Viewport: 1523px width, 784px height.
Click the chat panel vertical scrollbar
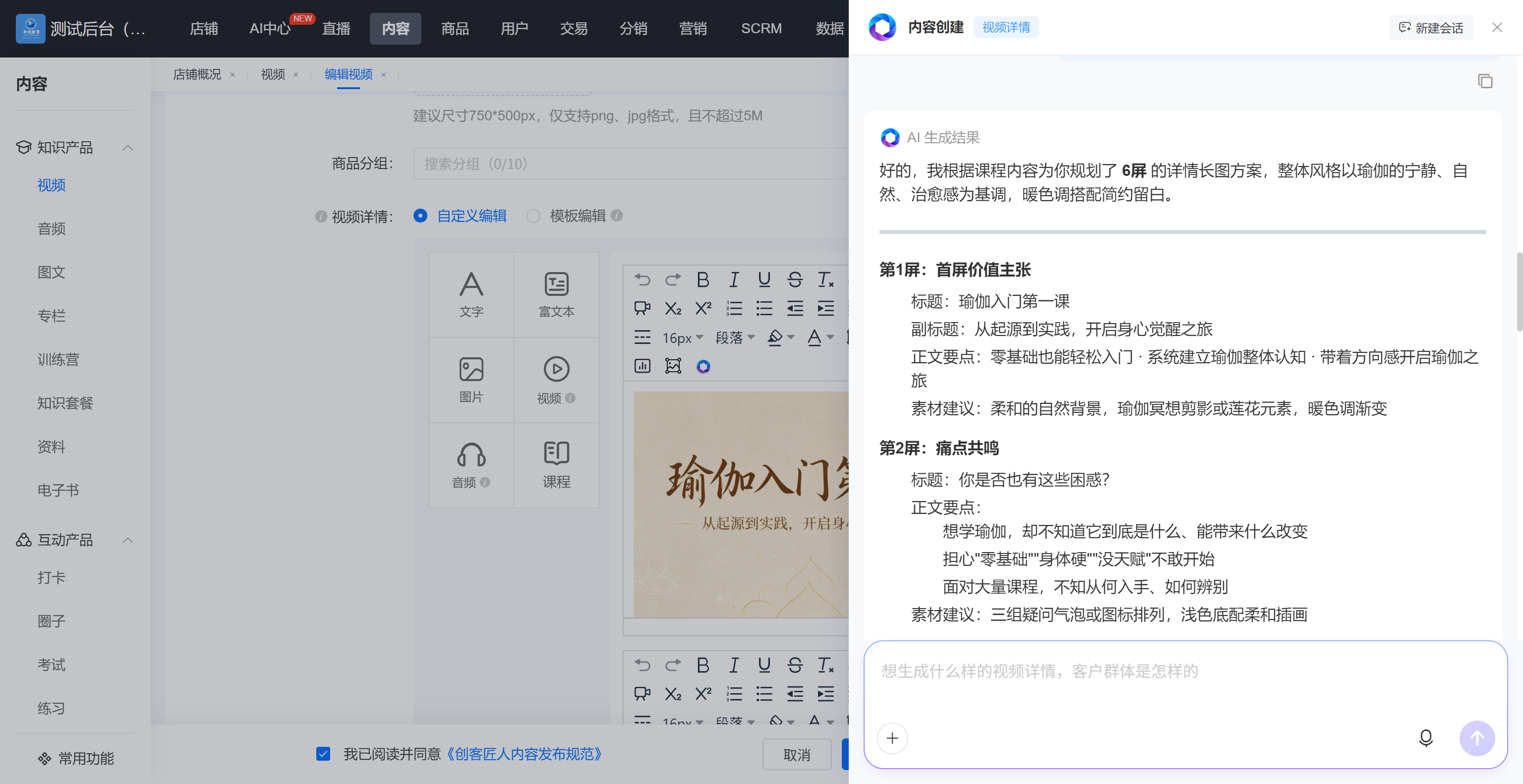click(x=1519, y=292)
